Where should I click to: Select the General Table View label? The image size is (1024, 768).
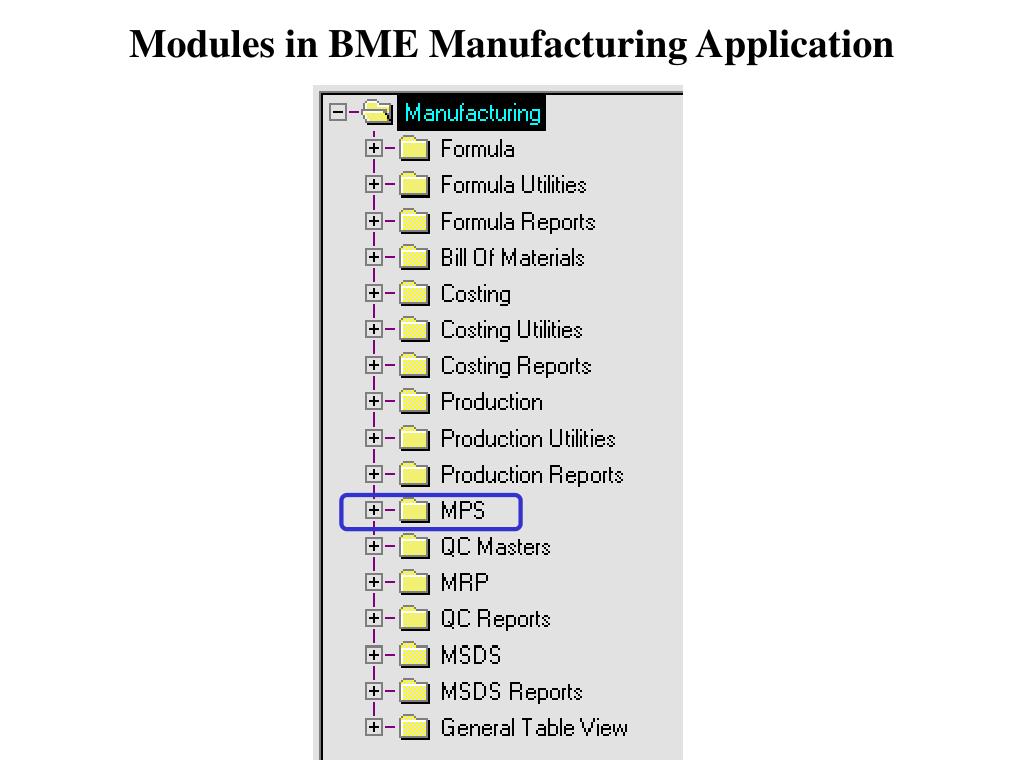click(x=534, y=727)
